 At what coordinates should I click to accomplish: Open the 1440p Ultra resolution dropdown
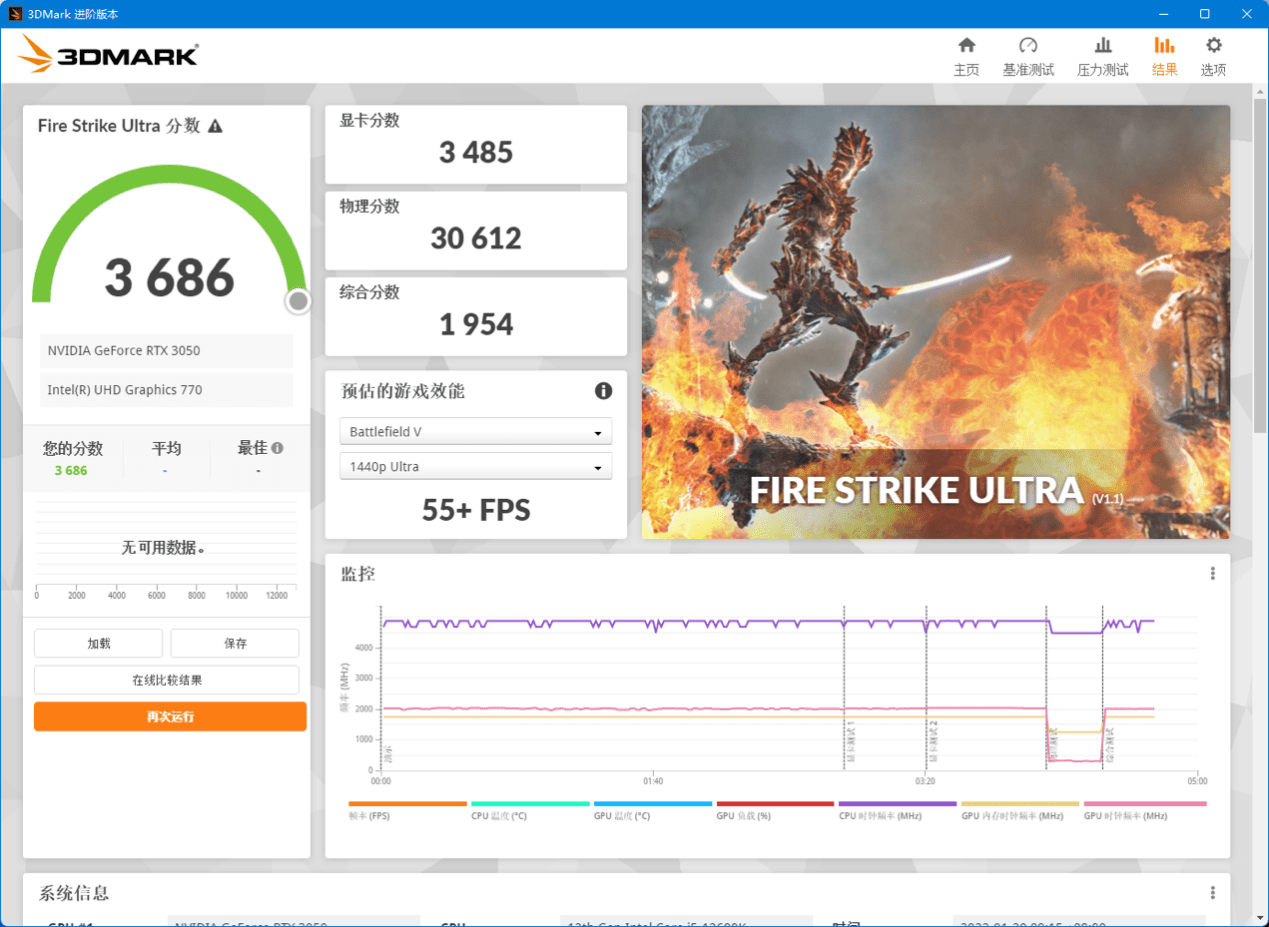(x=475, y=466)
